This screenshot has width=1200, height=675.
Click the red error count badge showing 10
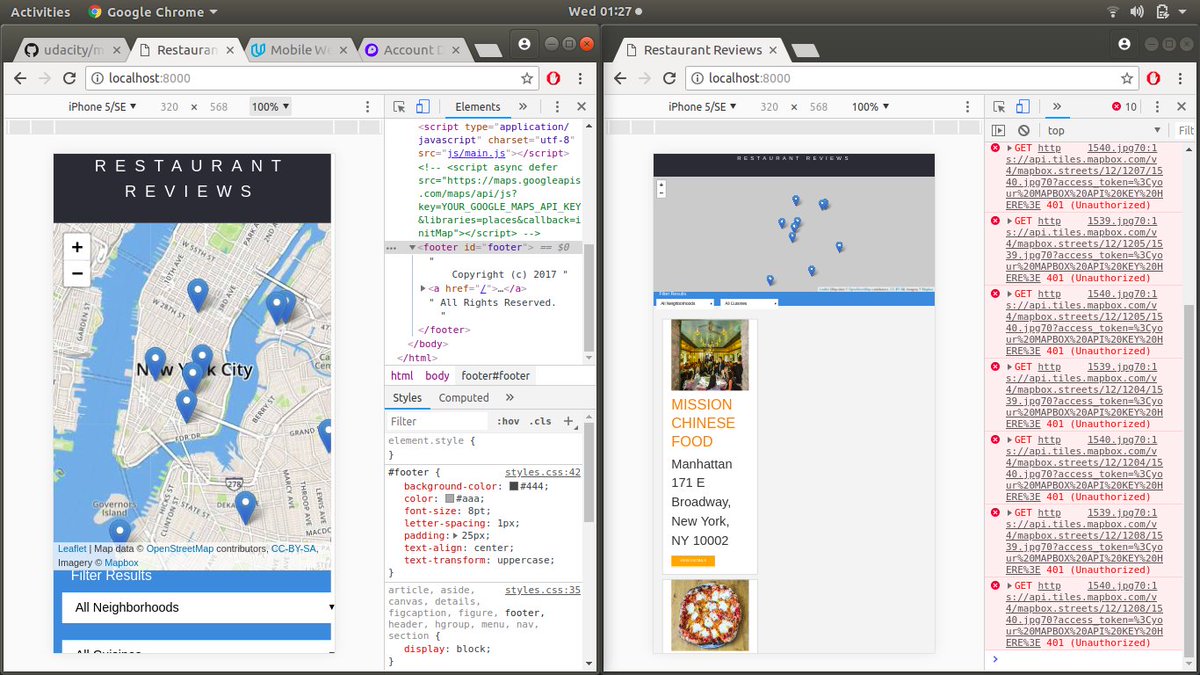[1124, 107]
